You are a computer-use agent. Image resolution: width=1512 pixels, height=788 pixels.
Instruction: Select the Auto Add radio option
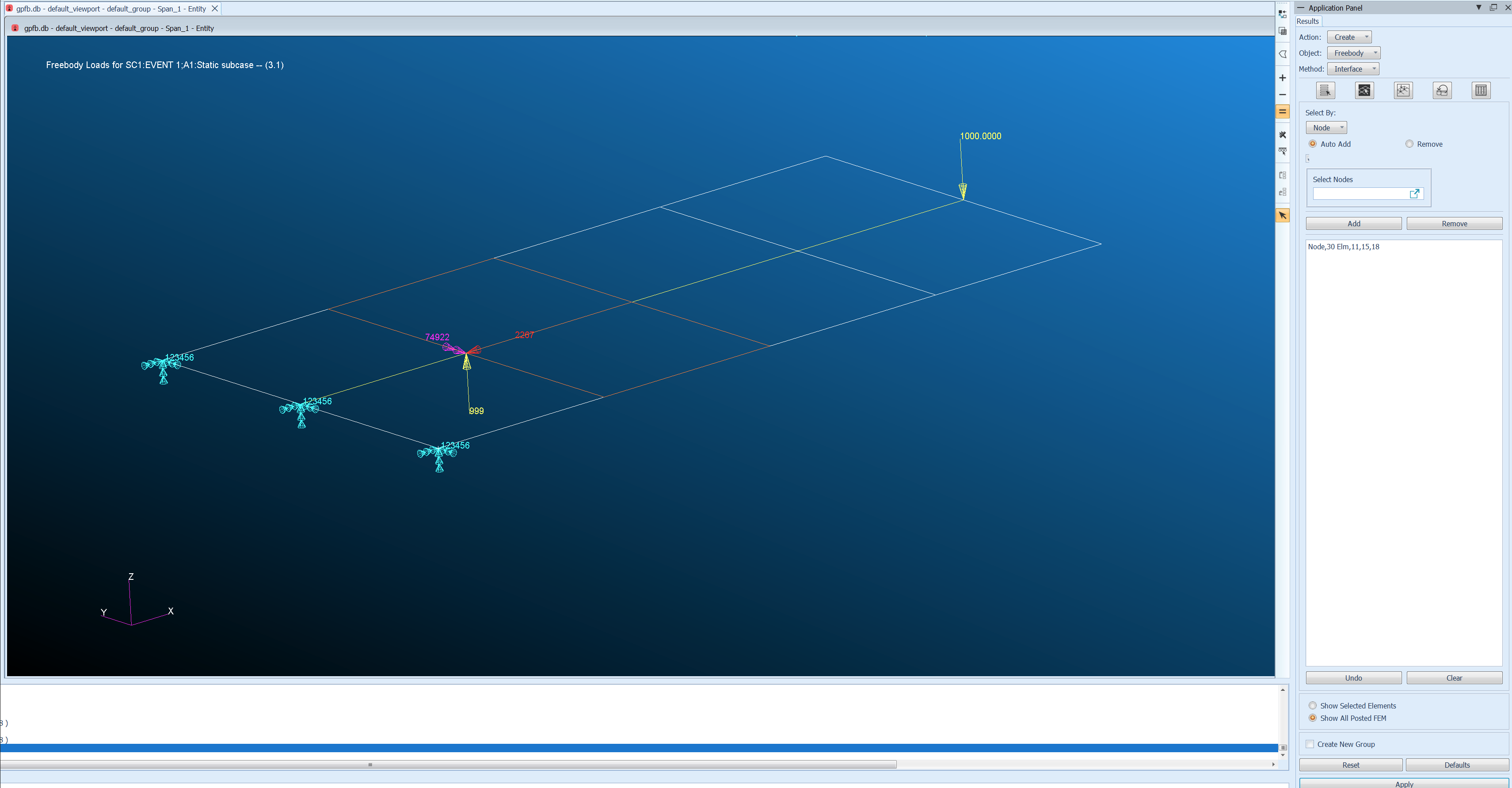pyautogui.click(x=1313, y=144)
